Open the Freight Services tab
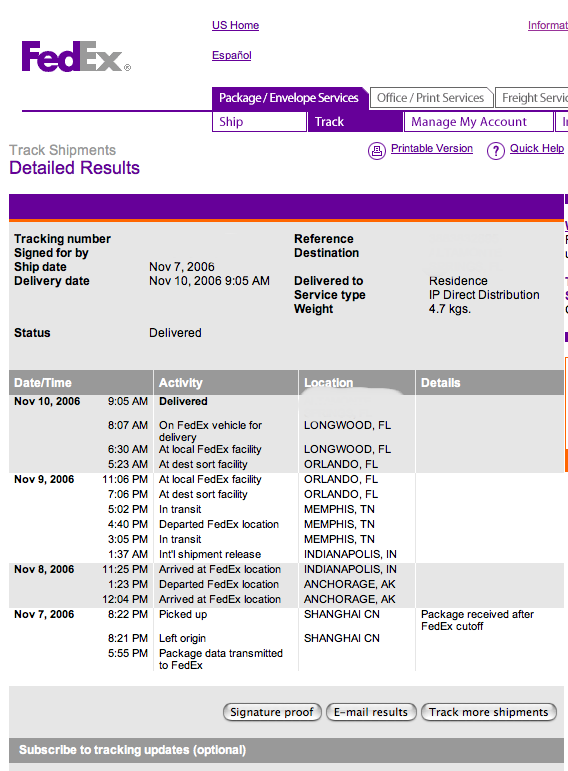The image size is (568, 771). coord(533,98)
